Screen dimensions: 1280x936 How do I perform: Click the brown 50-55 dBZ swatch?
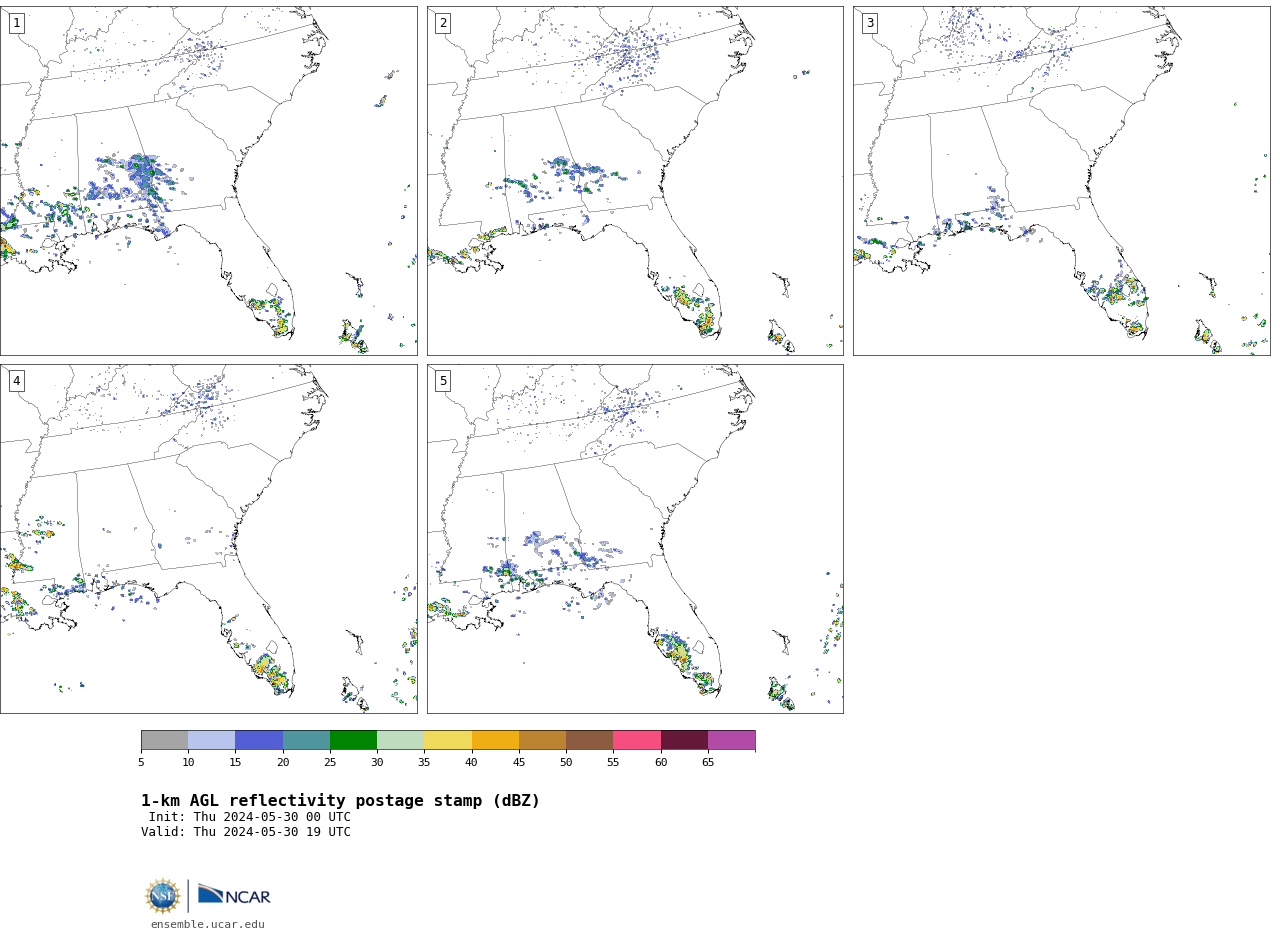point(589,740)
